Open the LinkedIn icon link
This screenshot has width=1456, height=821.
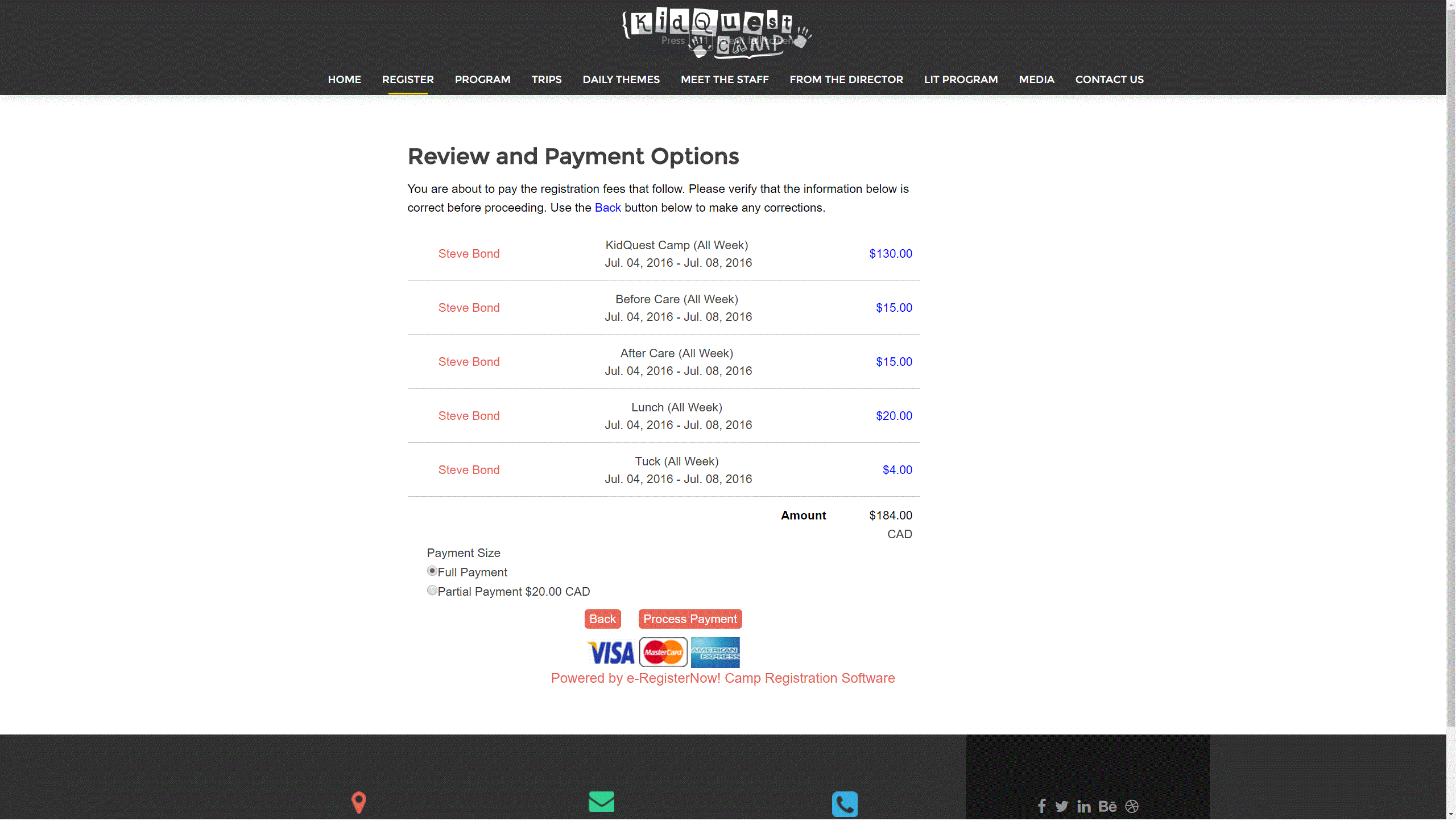pyautogui.click(x=1084, y=807)
